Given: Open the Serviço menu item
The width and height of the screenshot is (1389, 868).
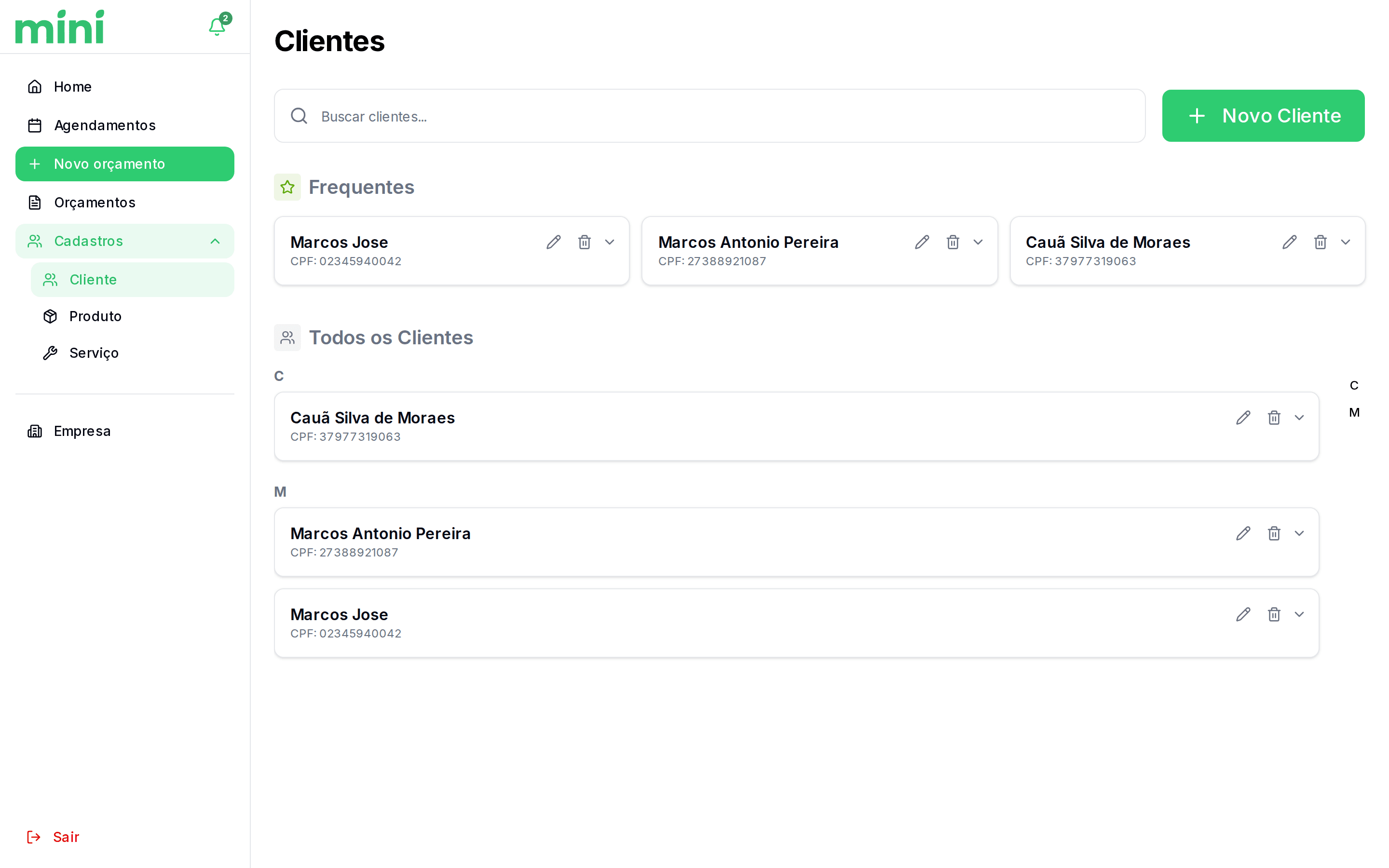Looking at the screenshot, I should click(94, 353).
